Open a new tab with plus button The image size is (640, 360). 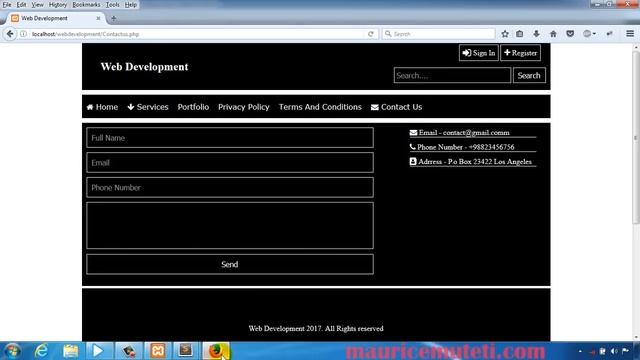(113, 18)
